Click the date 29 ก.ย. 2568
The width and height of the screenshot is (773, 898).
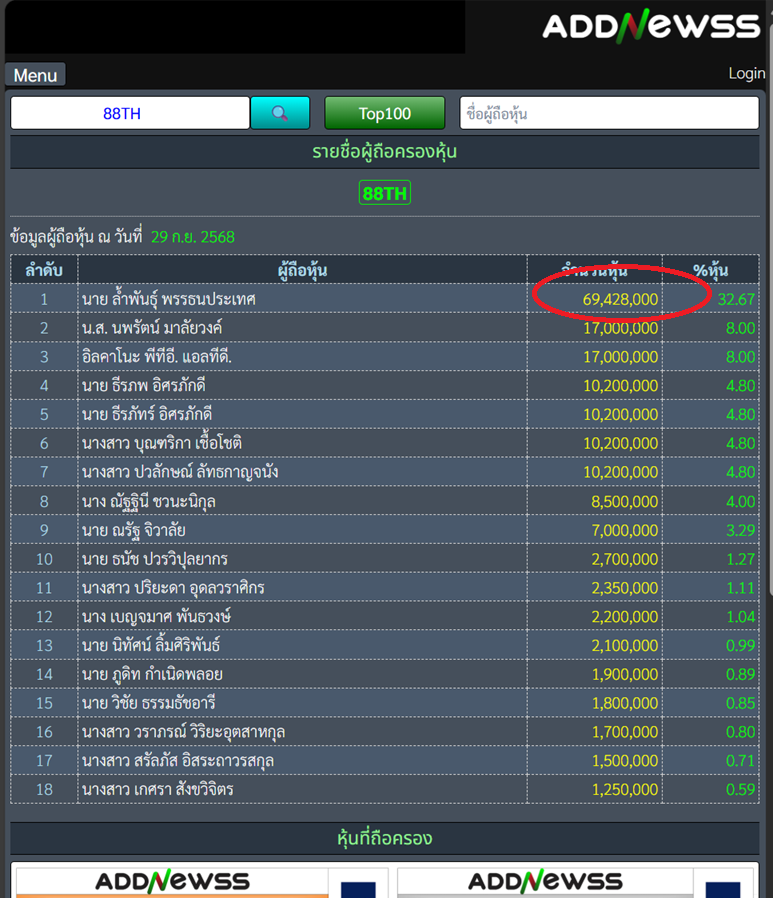click(x=193, y=237)
